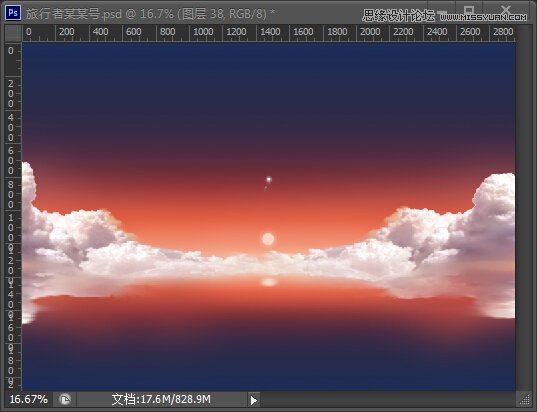The height and width of the screenshot is (412, 537).
Task: Click the small bright star on the canvas
Action: (269, 179)
